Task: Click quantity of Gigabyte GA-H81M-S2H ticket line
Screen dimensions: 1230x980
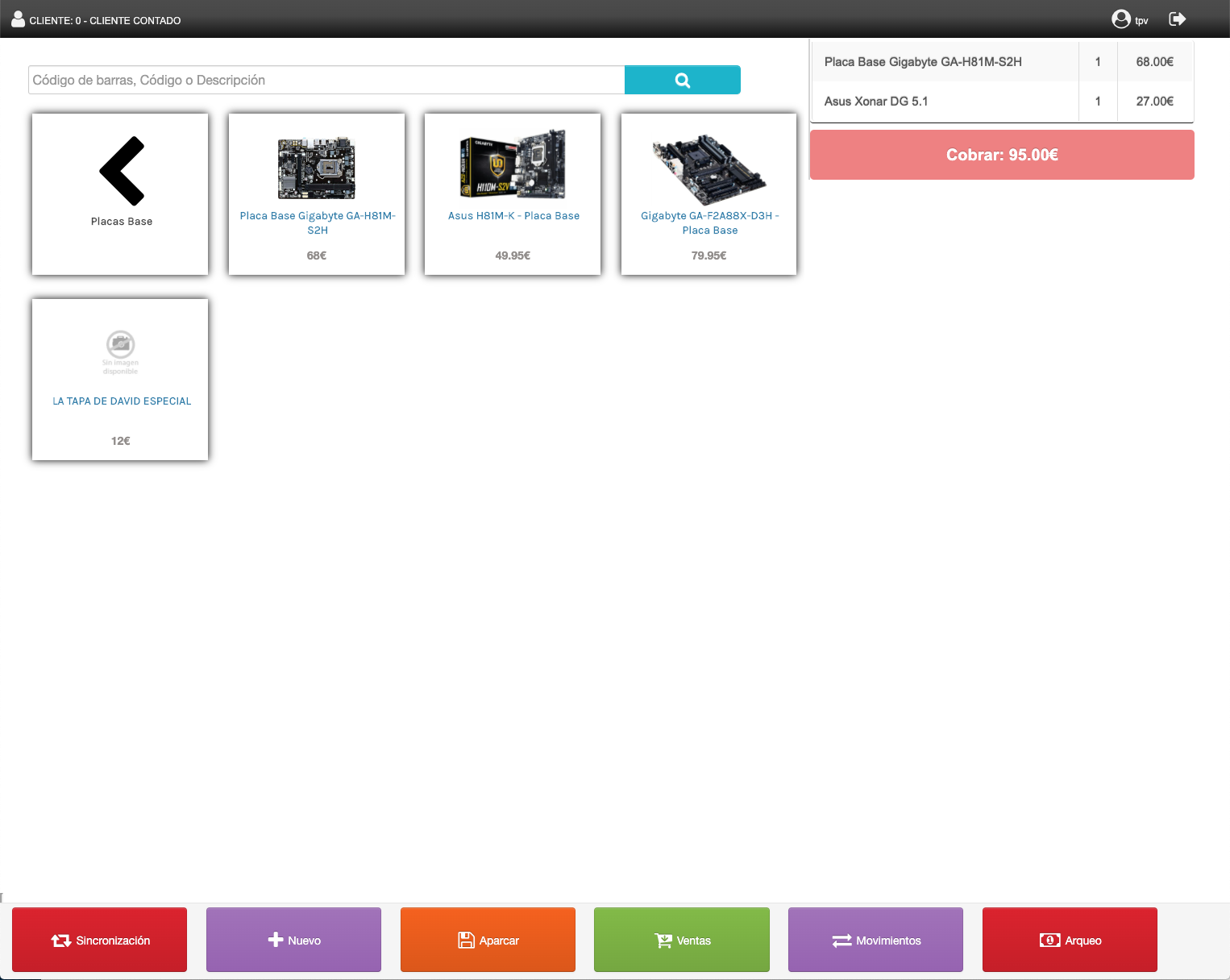Action: click(x=1097, y=62)
